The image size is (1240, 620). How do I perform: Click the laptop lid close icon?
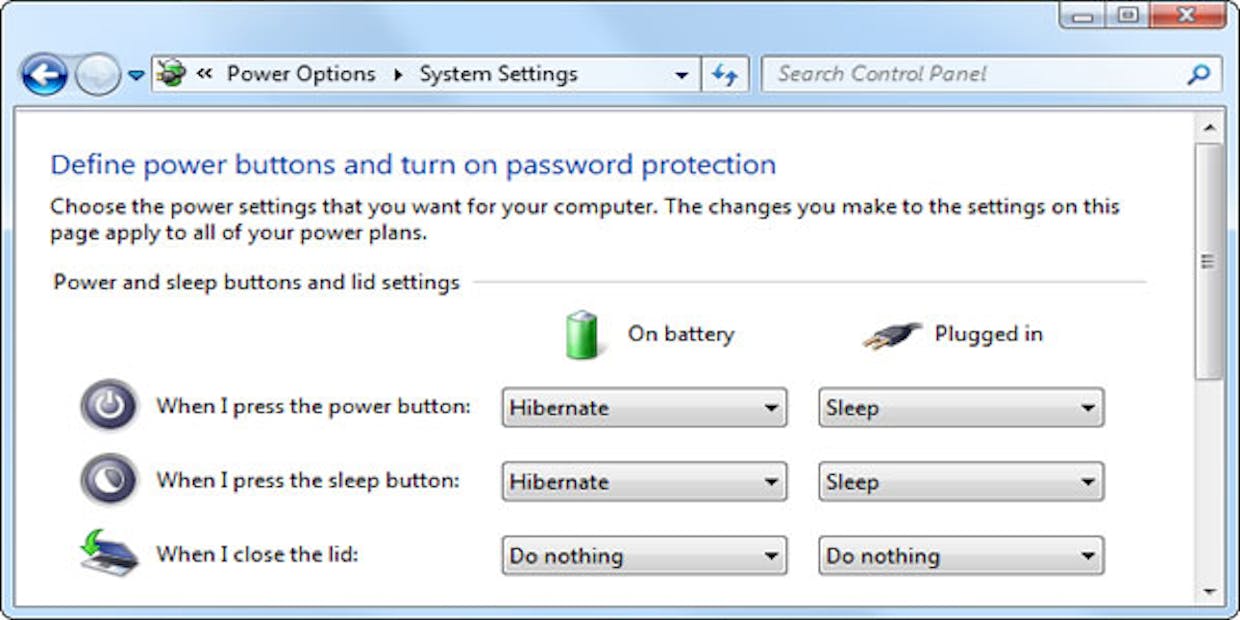coord(109,553)
